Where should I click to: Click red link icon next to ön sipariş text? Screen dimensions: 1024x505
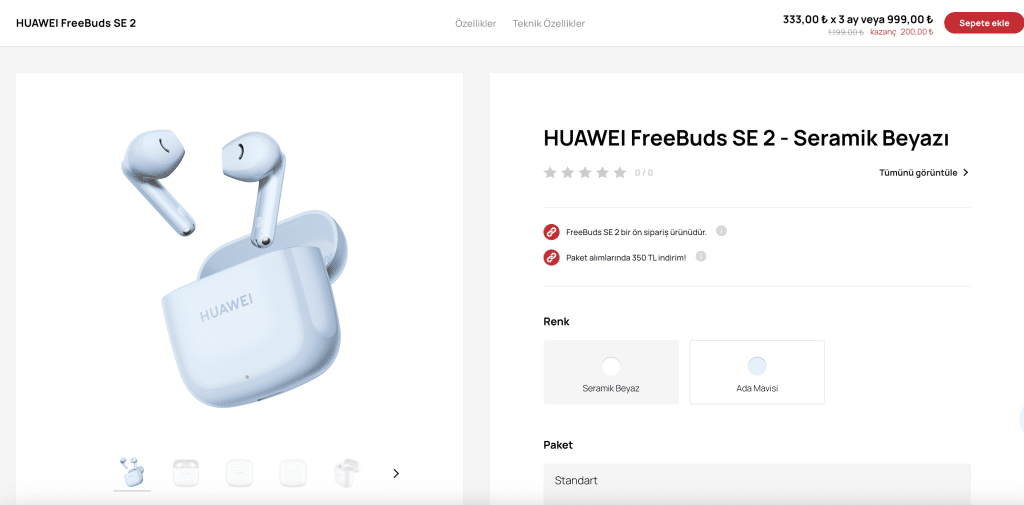552,232
